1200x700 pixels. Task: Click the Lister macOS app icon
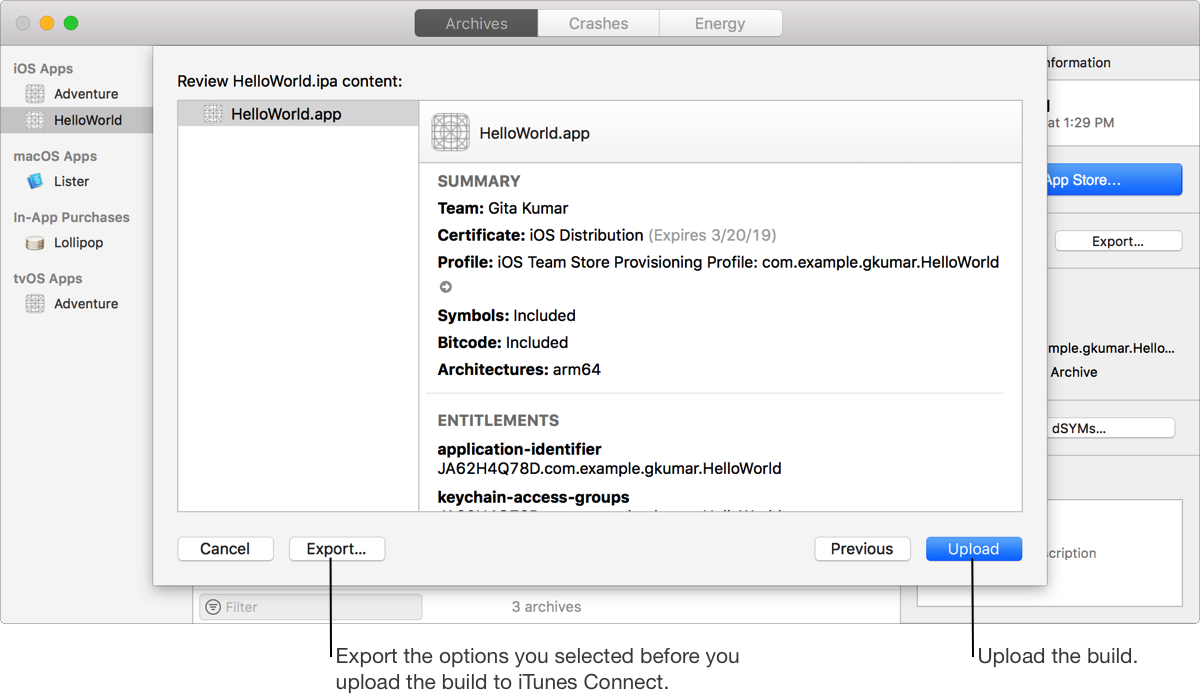point(35,181)
